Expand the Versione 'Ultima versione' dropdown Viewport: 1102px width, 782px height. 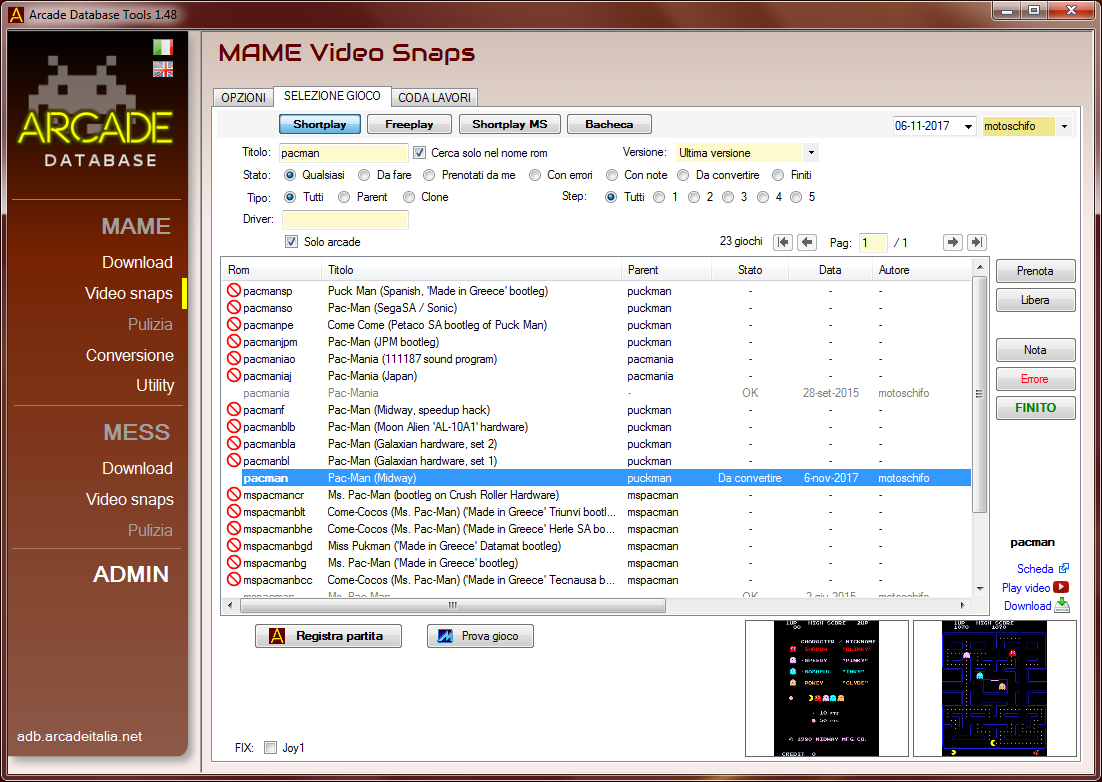[x=811, y=152]
